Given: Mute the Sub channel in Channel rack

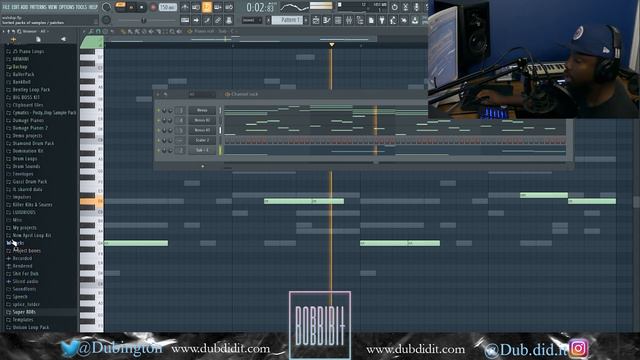Looking at the screenshot, I should 159,151.
